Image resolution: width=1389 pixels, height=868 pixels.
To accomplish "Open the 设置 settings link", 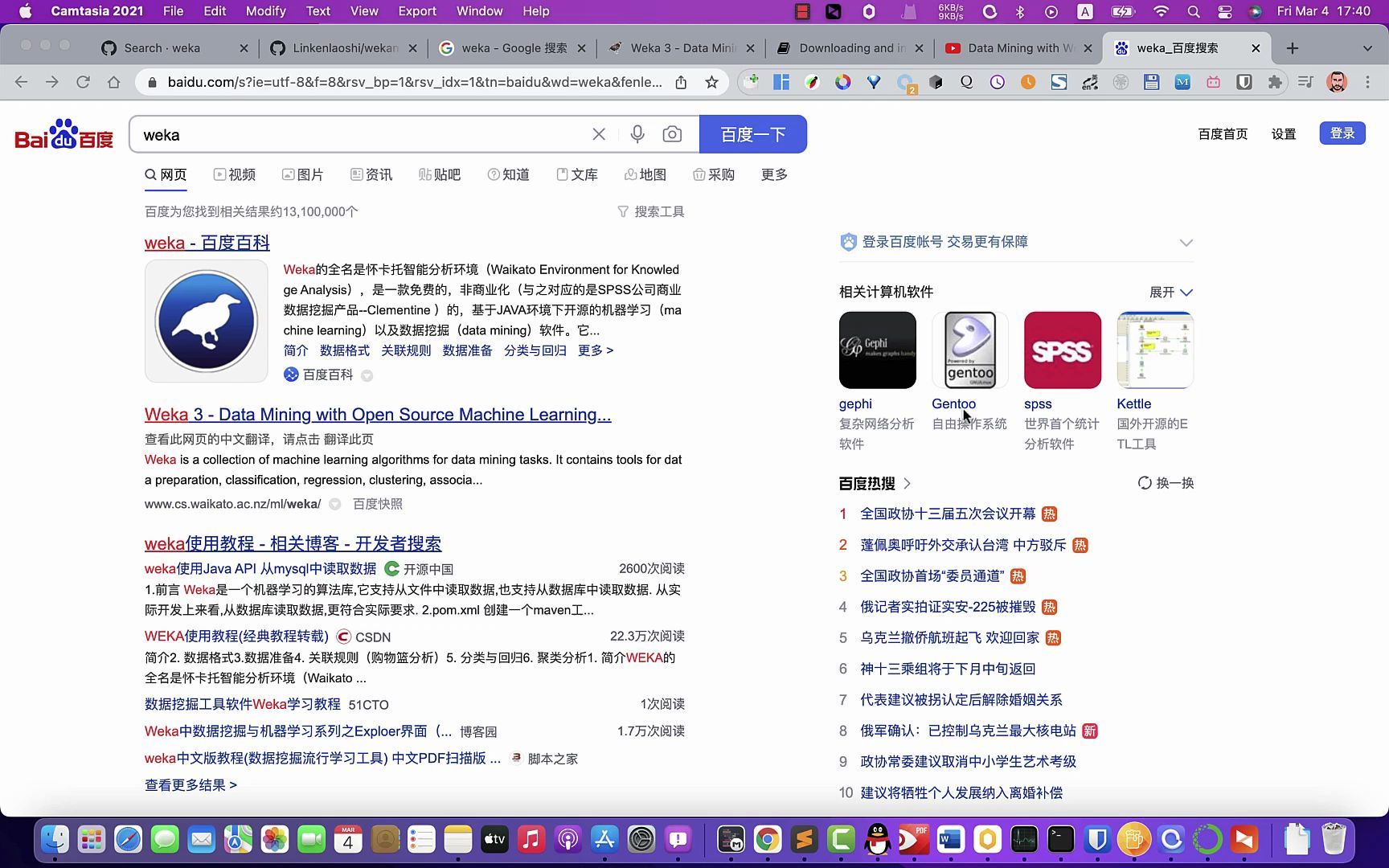I will 1284,134.
